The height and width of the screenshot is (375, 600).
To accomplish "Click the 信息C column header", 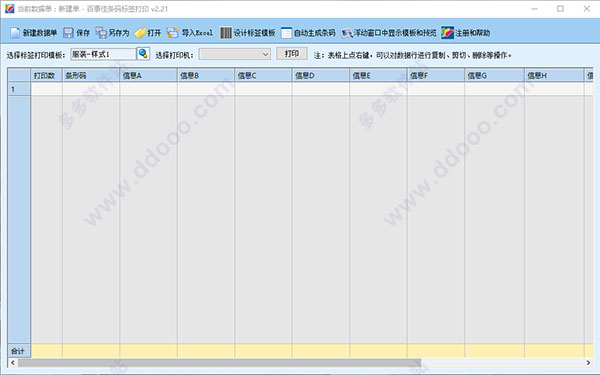I will (x=264, y=75).
